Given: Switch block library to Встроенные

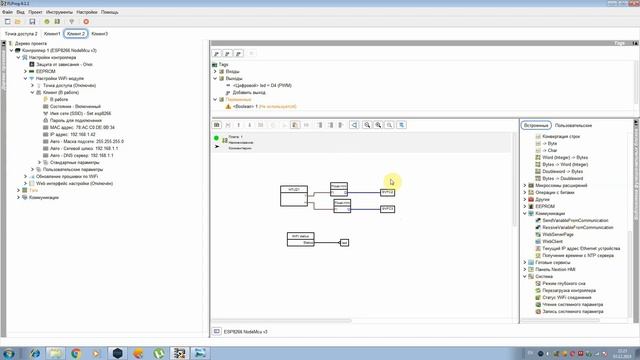Looking at the screenshot, I should click(x=536, y=125).
